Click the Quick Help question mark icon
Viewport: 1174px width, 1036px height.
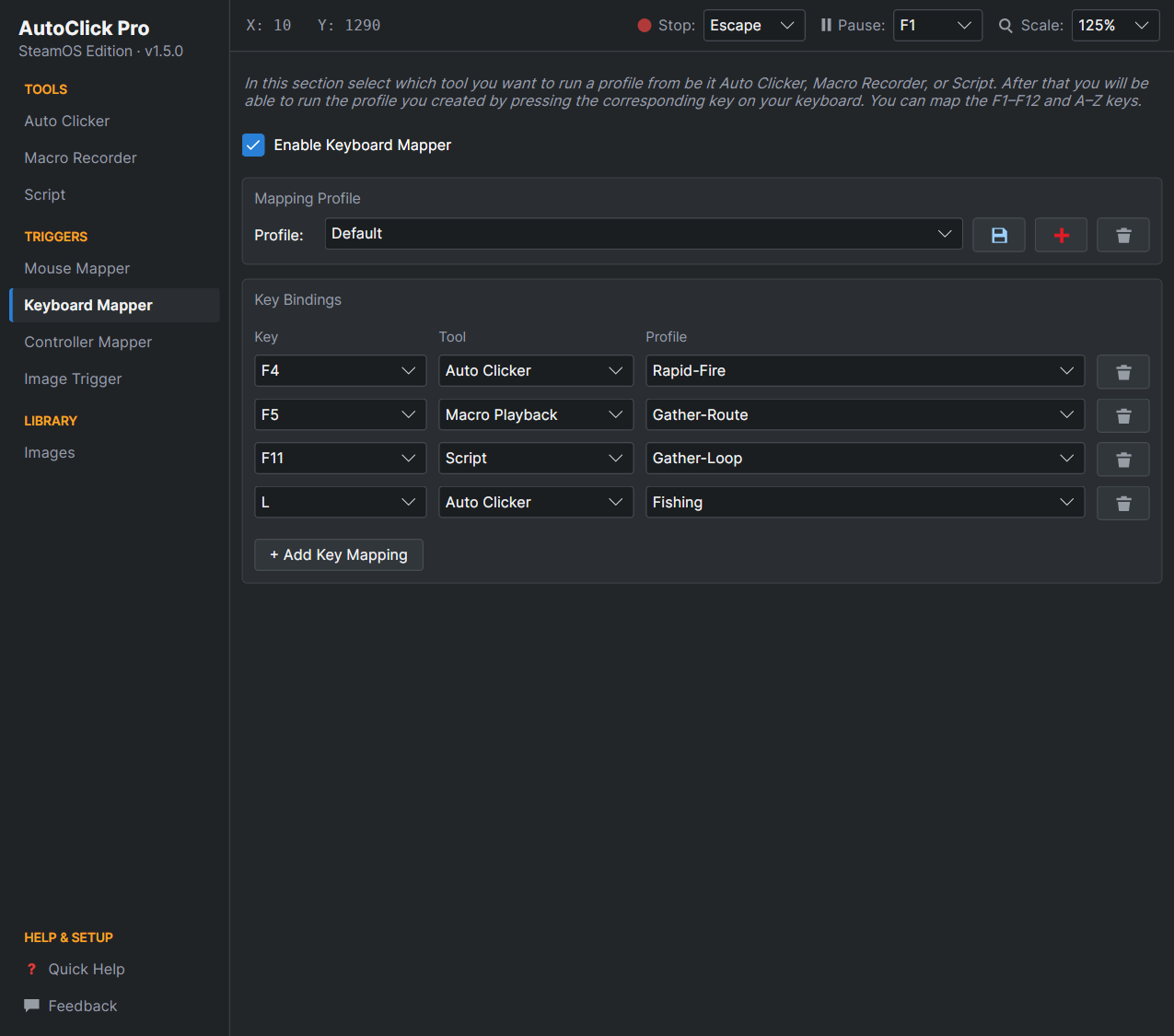click(31, 969)
